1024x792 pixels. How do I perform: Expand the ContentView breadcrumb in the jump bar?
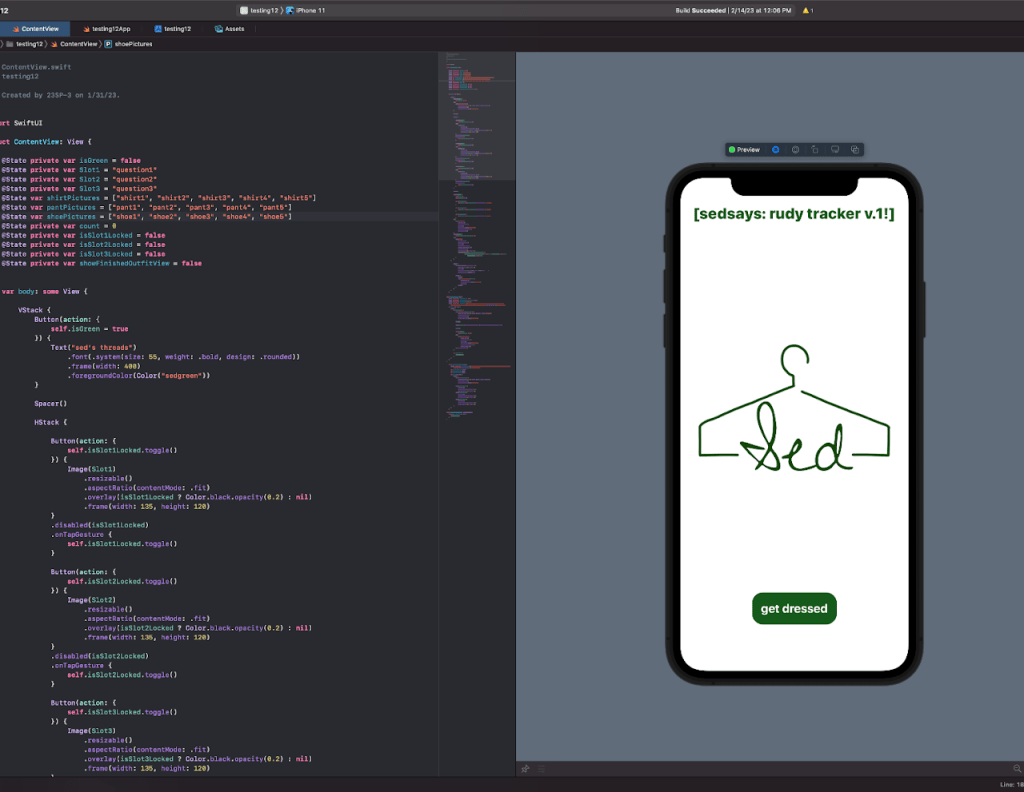[x=78, y=44]
